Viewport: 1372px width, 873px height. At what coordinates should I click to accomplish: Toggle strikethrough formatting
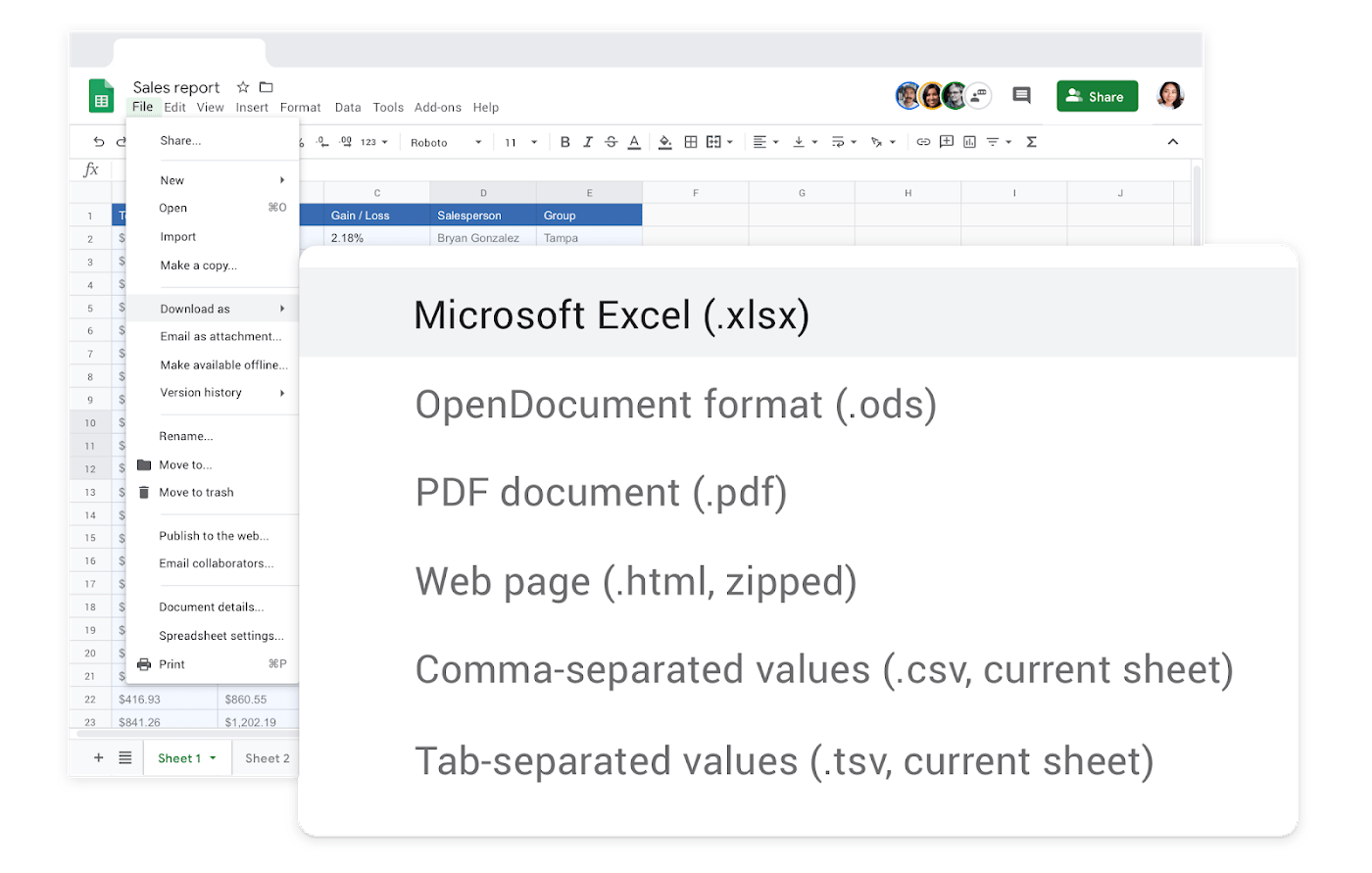point(611,142)
